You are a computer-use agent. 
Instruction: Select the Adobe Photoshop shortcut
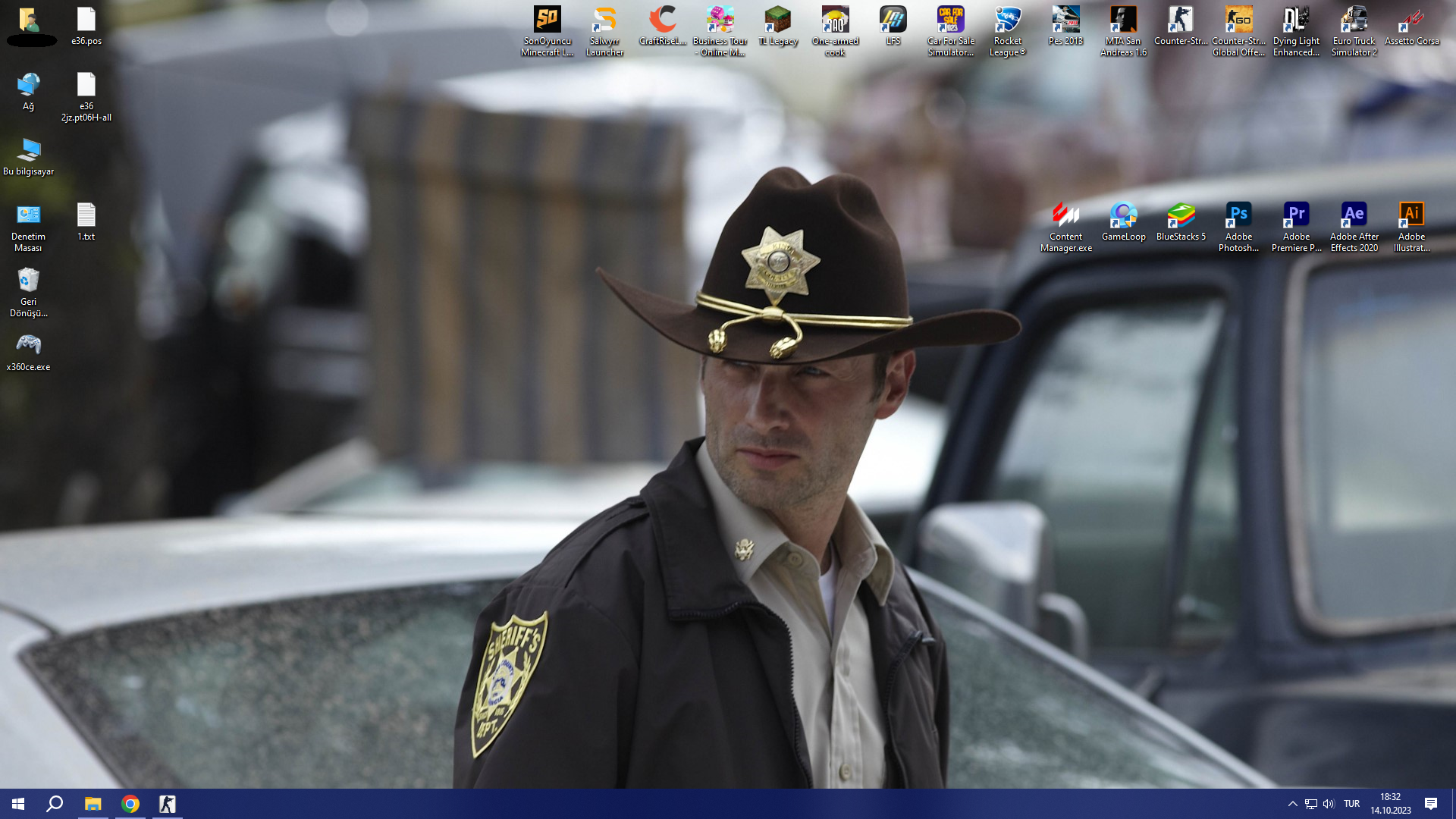(x=1239, y=227)
